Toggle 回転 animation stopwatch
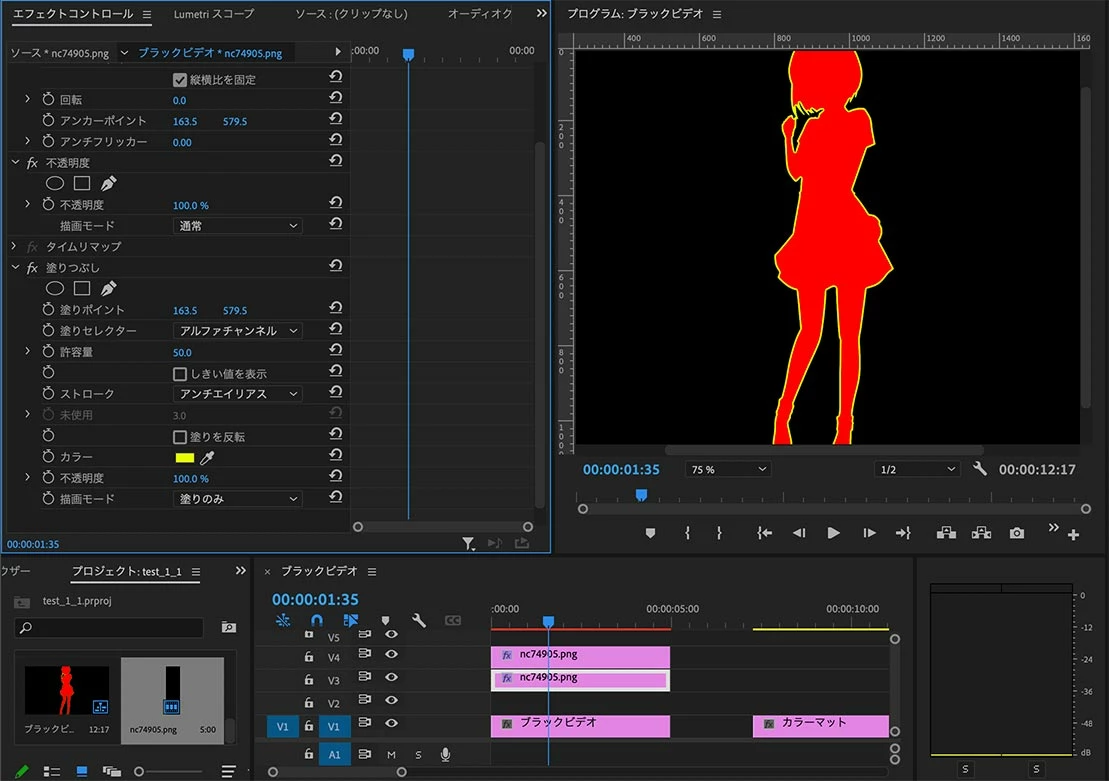The width and height of the screenshot is (1109, 781). pyautogui.click(x=48, y=100)
